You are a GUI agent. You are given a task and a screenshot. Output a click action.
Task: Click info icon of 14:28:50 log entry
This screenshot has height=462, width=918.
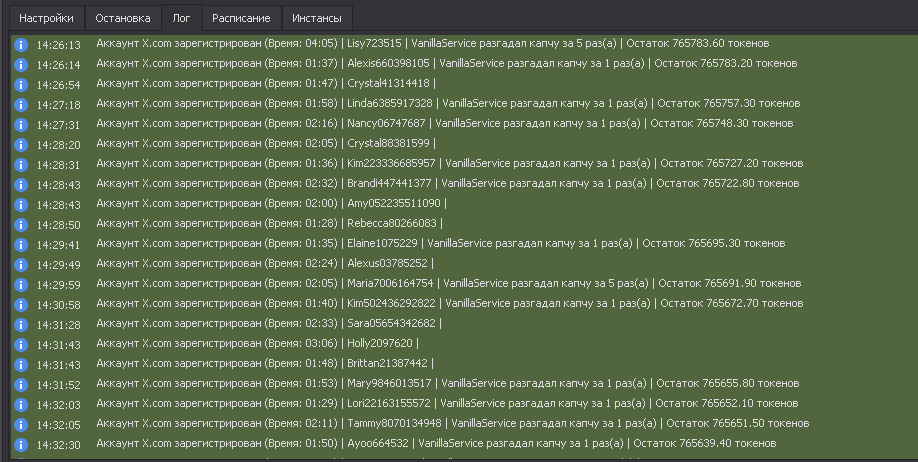click(21, 225)
